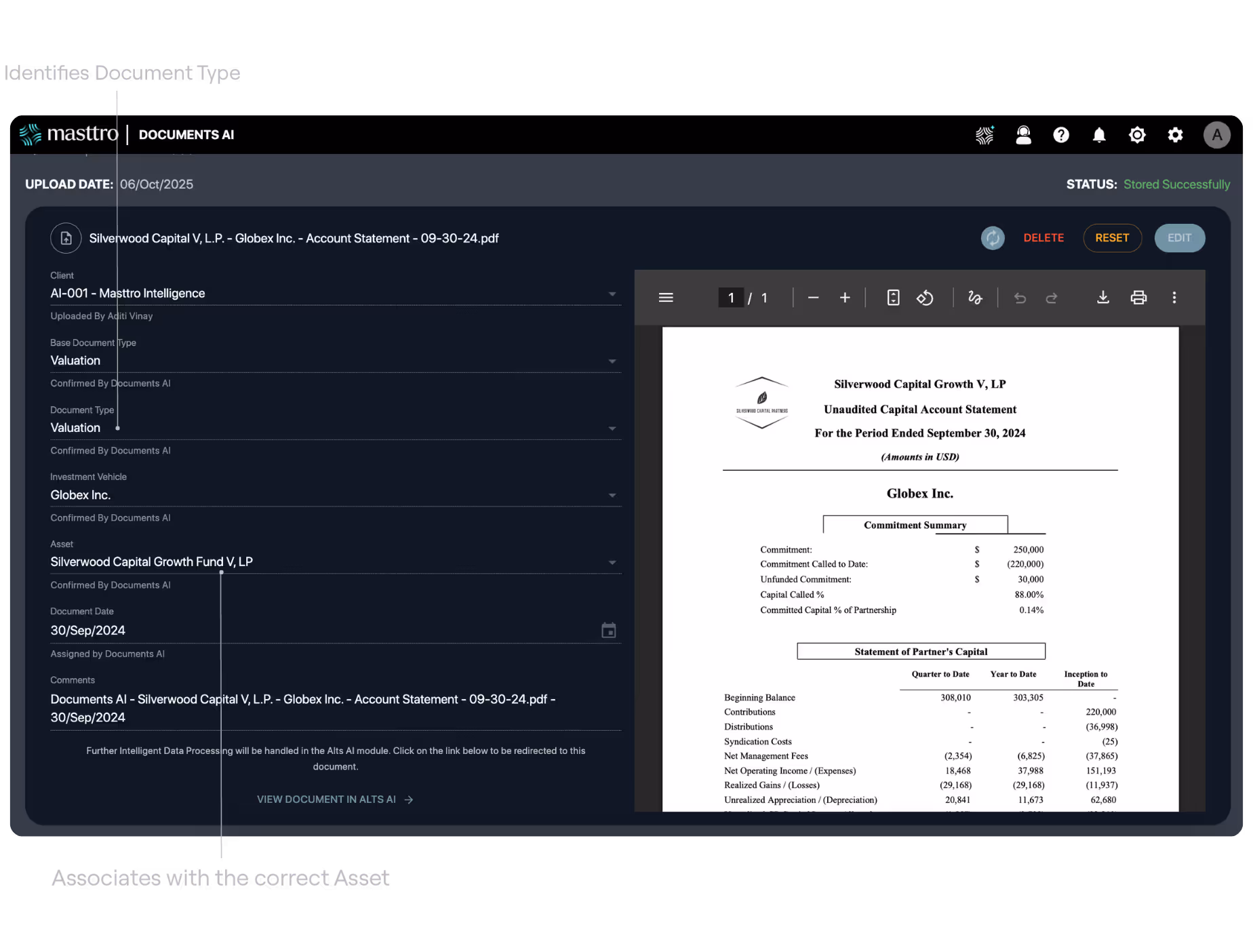Print the PDF document

coord(1138,298)
